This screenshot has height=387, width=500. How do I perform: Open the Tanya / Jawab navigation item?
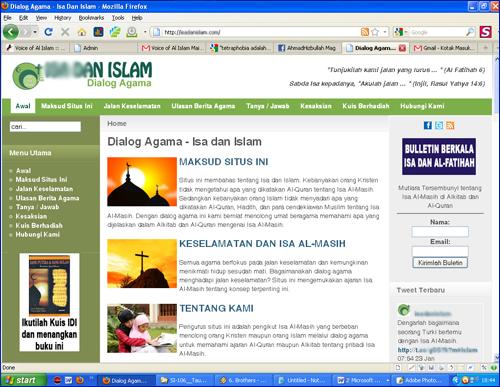pos(268,106)
